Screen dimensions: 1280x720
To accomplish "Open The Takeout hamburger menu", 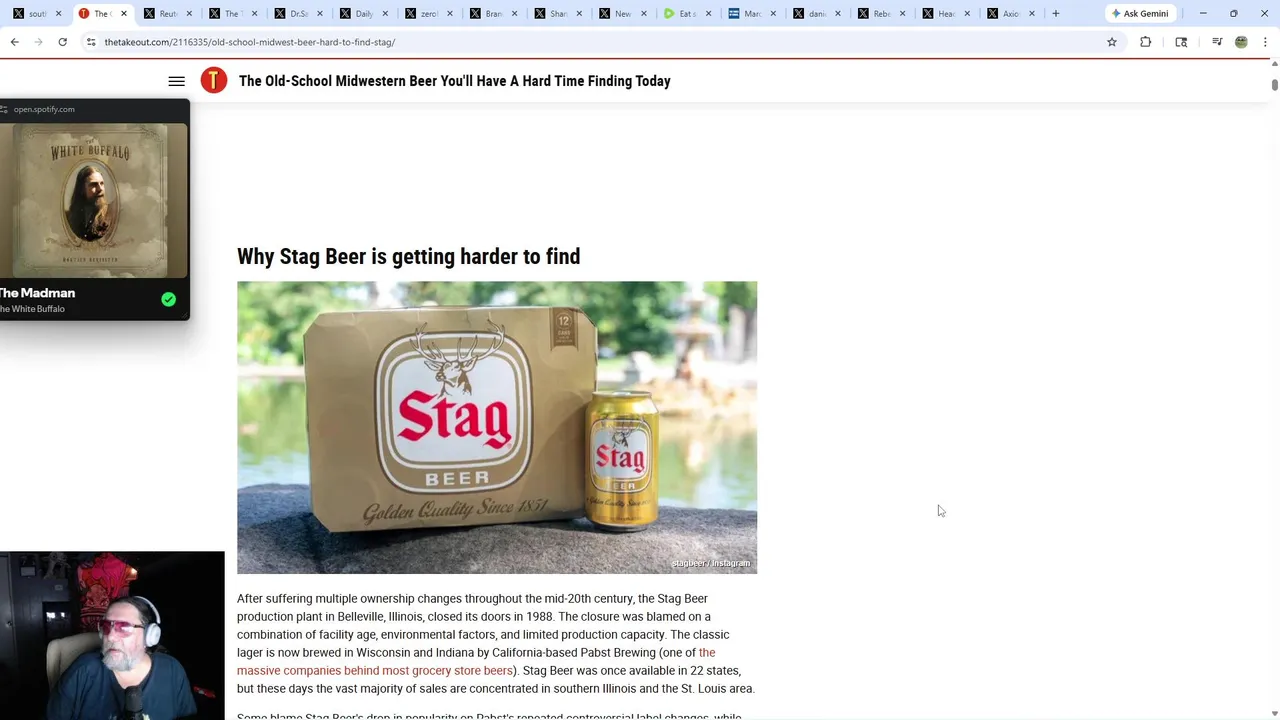I will click(176, 81).
